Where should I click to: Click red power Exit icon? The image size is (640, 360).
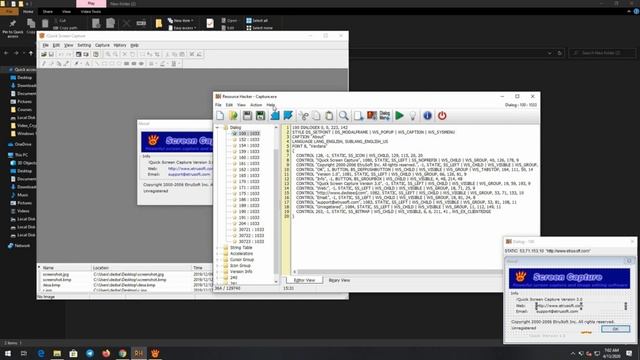(442, 116)
